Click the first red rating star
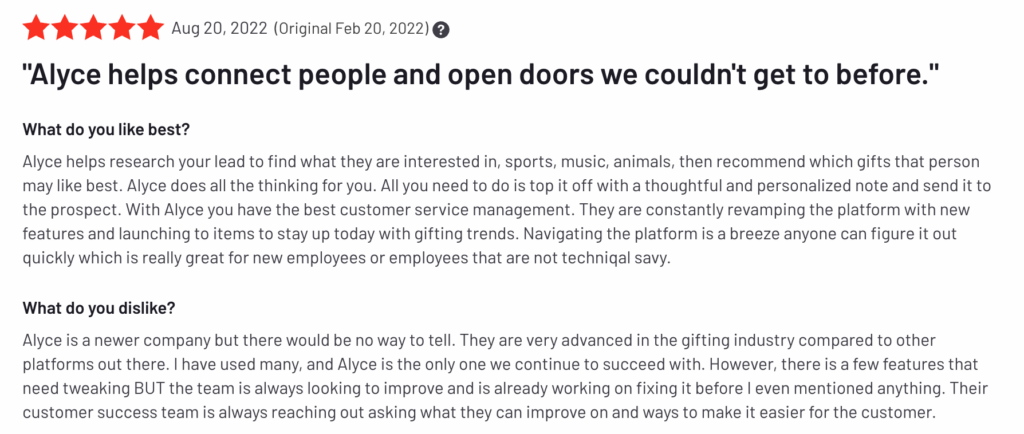 (x=37, y=28)
